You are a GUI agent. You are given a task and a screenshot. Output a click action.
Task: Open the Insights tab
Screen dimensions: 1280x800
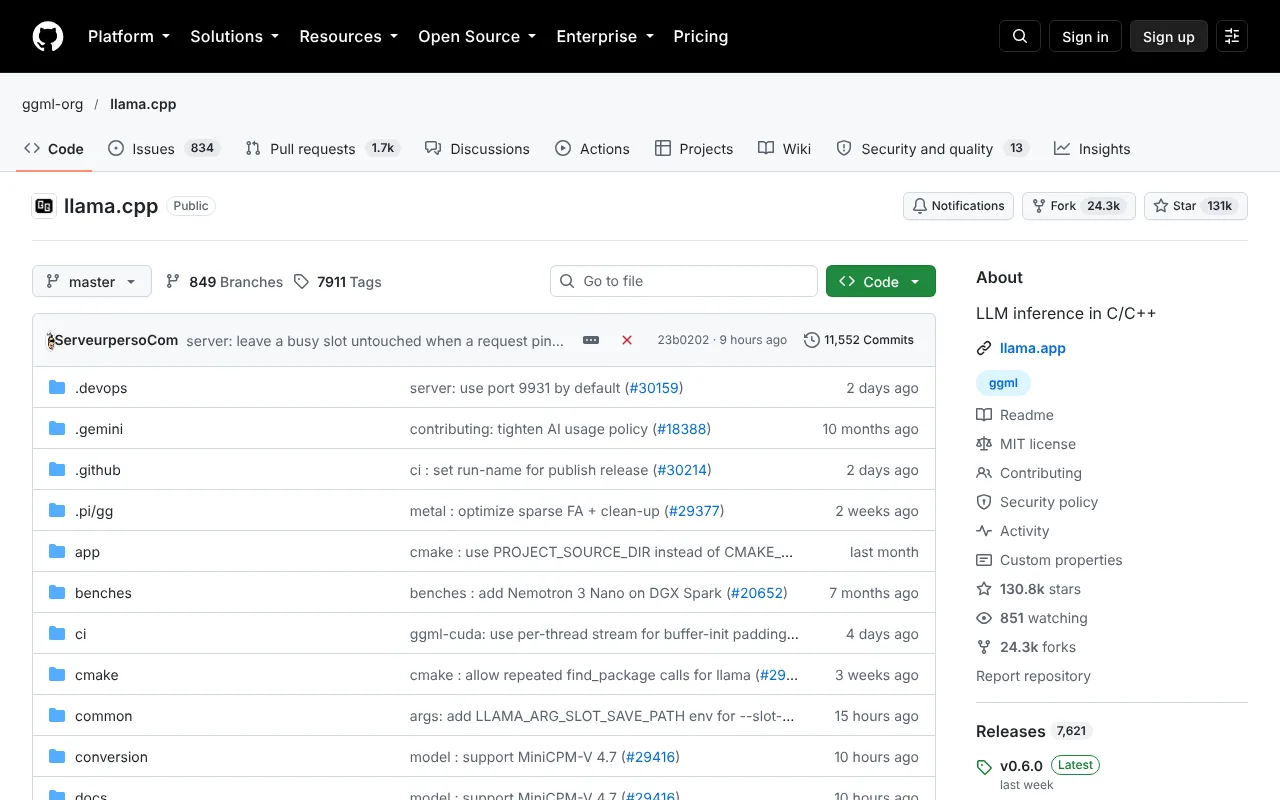coord(1092,148)
